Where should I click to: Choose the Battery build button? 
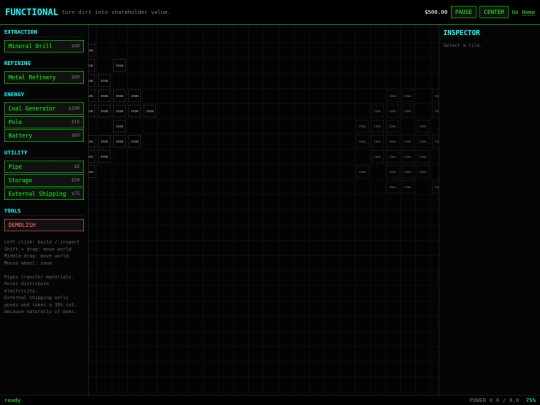click(x=44, y=135)
